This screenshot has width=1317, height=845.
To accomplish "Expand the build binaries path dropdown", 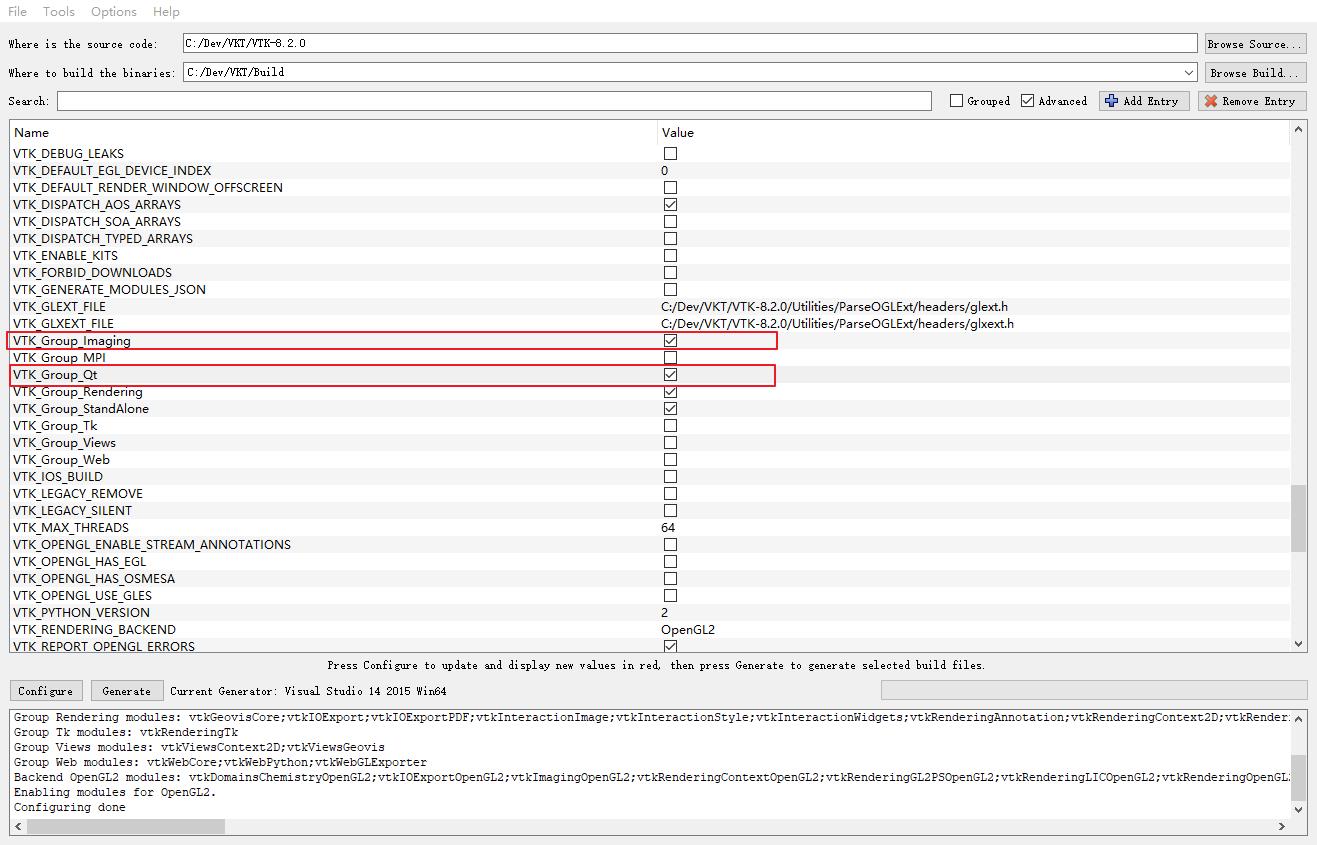I will point(1188,73).
